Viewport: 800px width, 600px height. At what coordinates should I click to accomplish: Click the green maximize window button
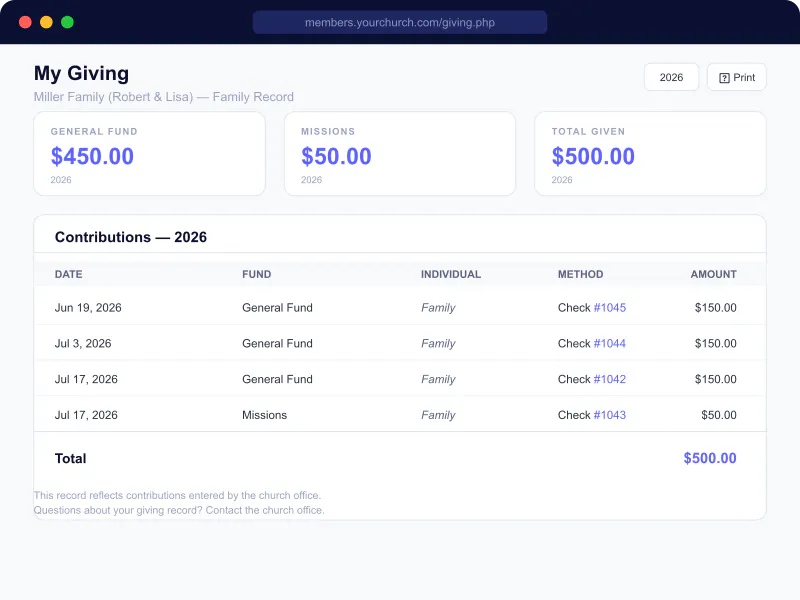click(x=67, y=22)
